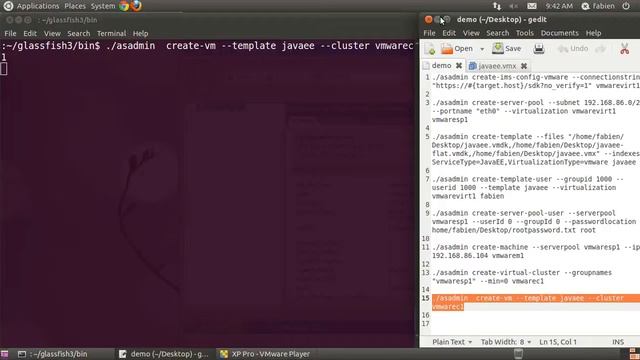Open the Terminal menu in terminal window
Screen dimensions: 640x360
(111, 33)
